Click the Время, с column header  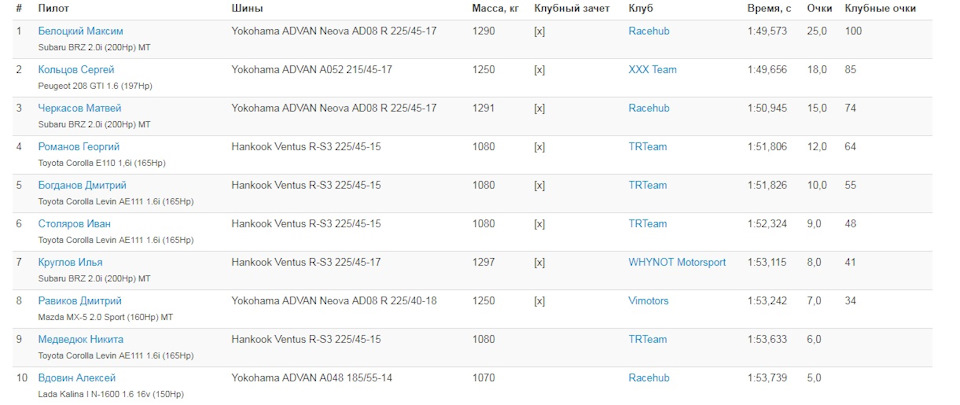click(769, 9)
